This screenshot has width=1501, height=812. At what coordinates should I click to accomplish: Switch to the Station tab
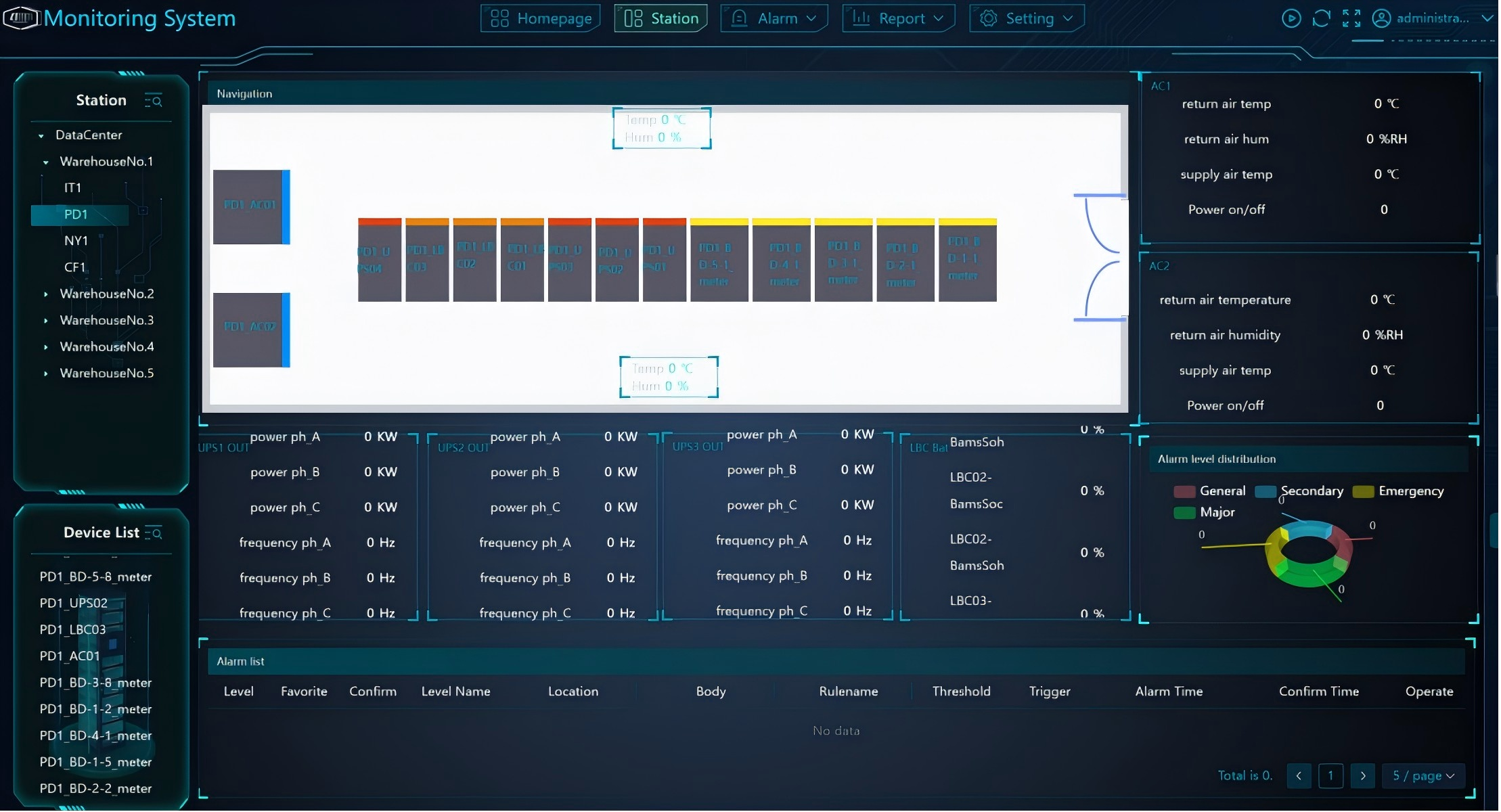click(662, 19)
